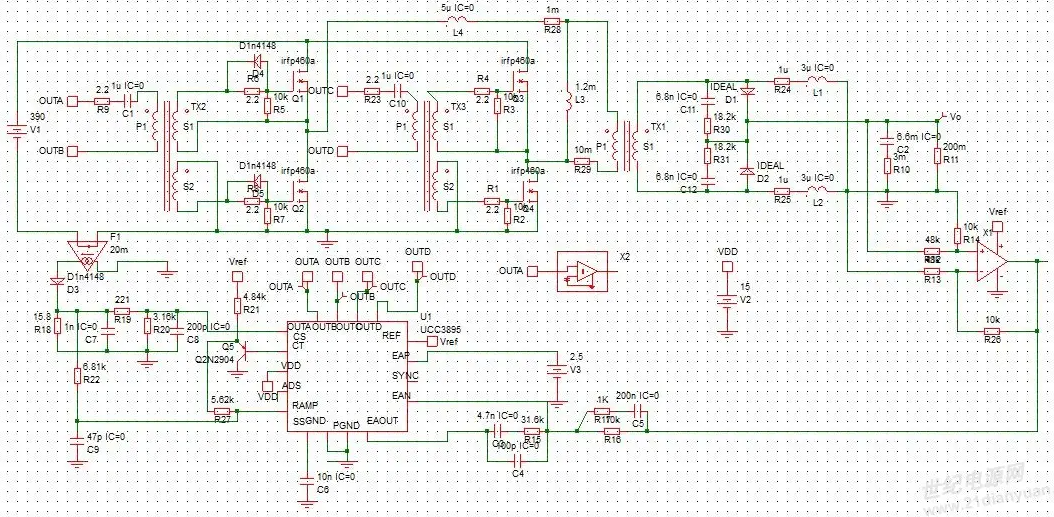Select the L2 3µ output inductor
The image size is (1054, 517).
(819, 191)
